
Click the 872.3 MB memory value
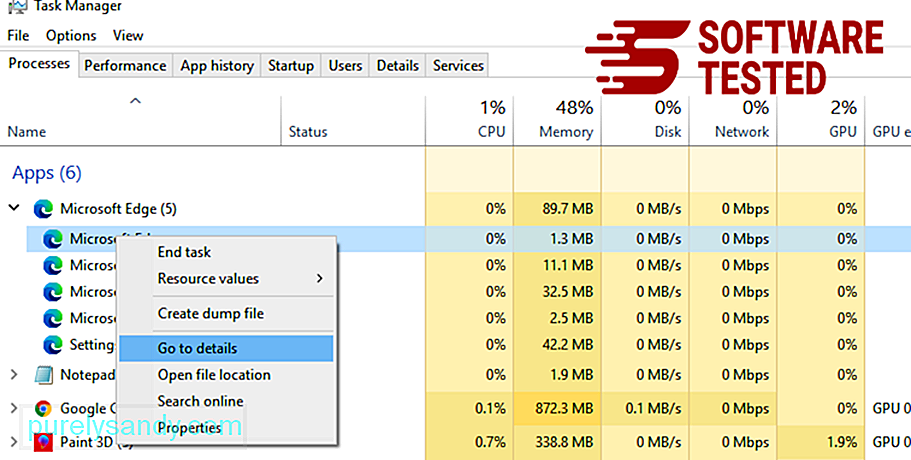pos(564,408)
